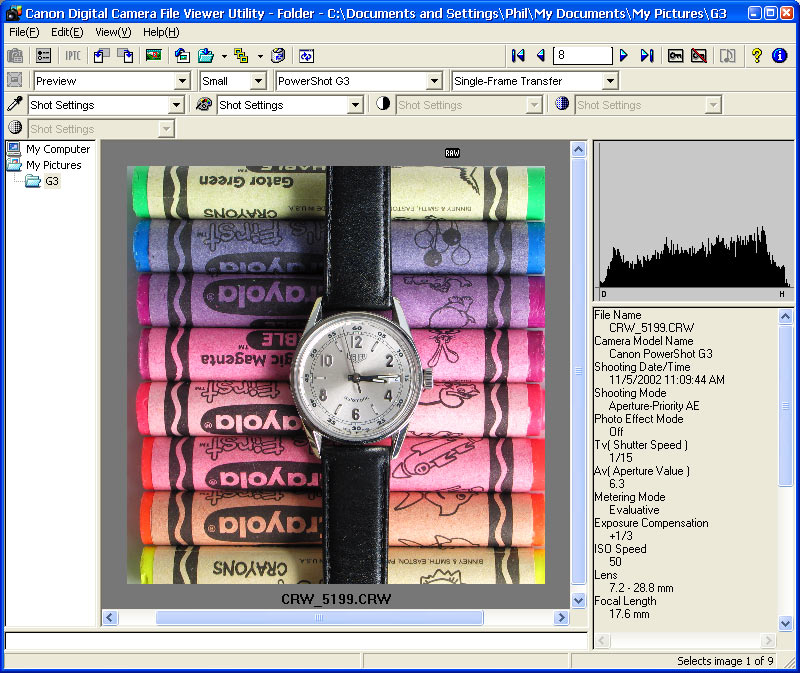Open Shot Settings dropdown beside the eyedropper
800x673 pixels.
point(176,105)
